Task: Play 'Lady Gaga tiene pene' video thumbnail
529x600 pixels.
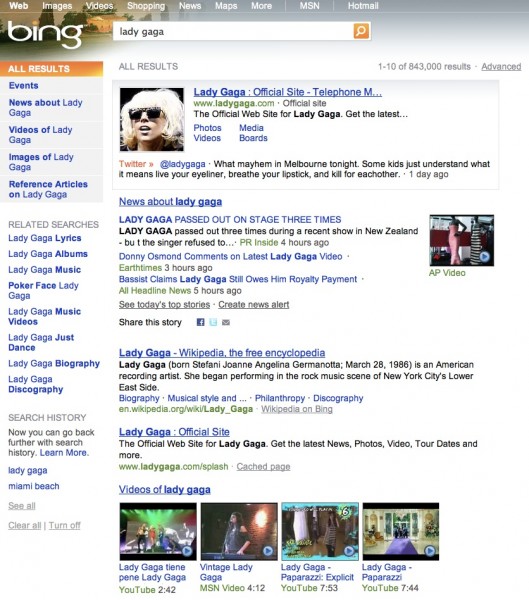Action: click(x=158, y=532)
